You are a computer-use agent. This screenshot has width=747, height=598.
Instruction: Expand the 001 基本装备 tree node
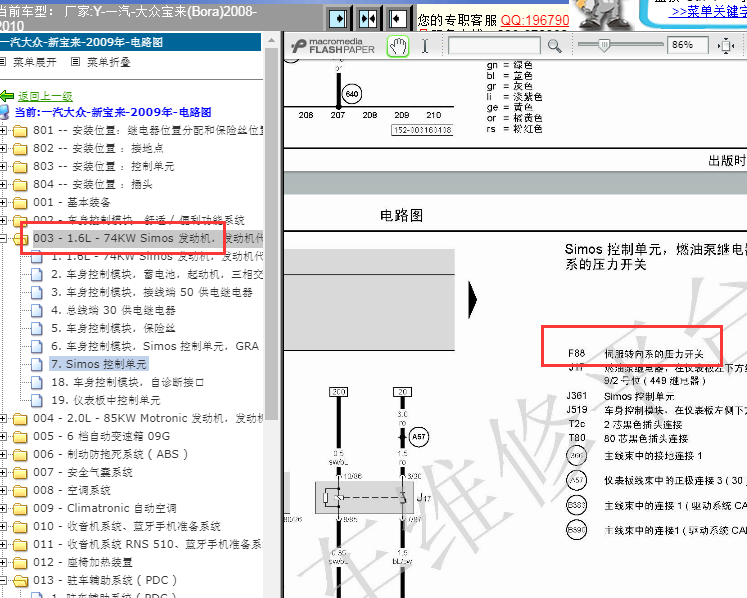click(x=3, y=203)
